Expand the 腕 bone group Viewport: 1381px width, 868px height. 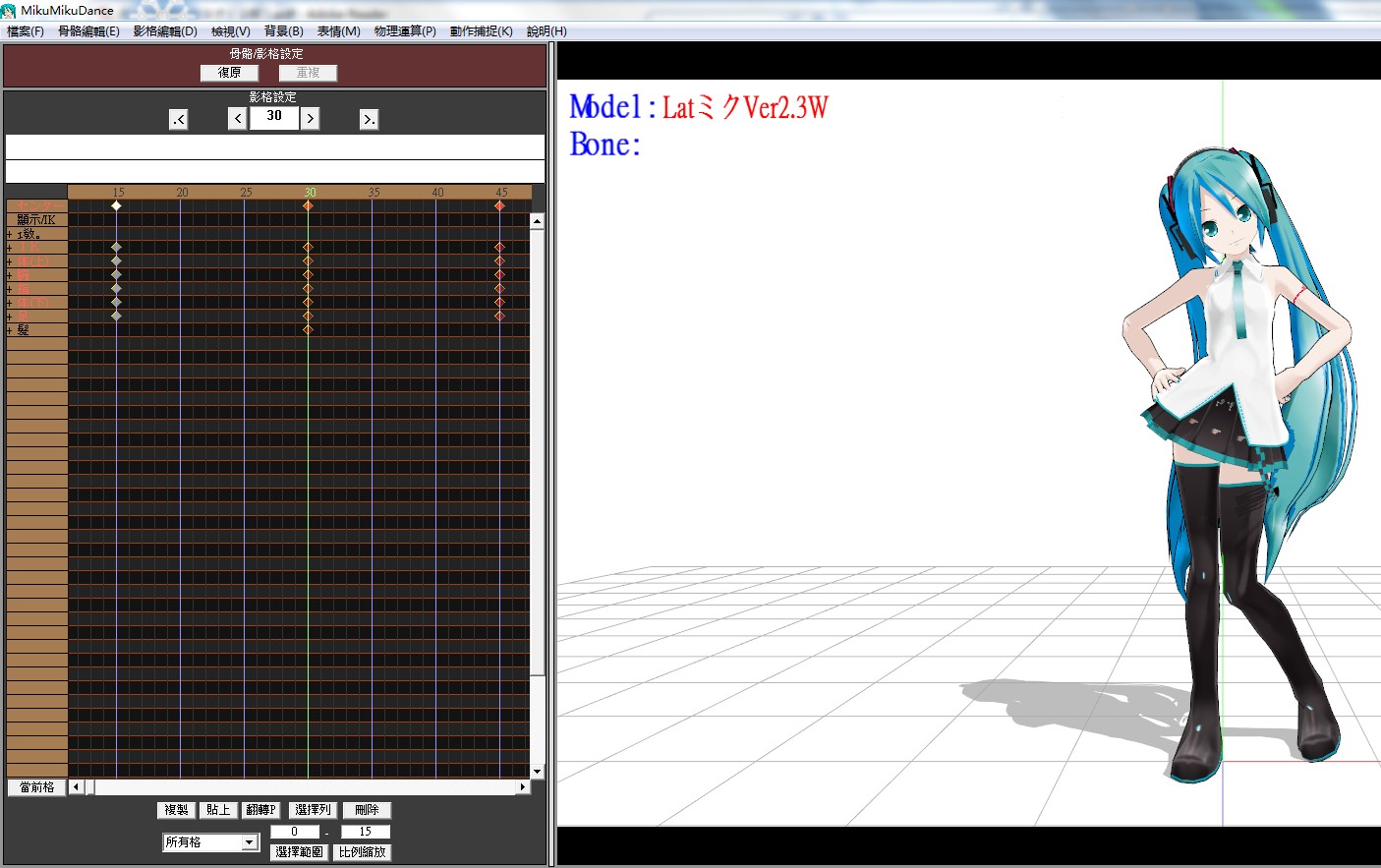pyautogui.click(x=10, y=275)
